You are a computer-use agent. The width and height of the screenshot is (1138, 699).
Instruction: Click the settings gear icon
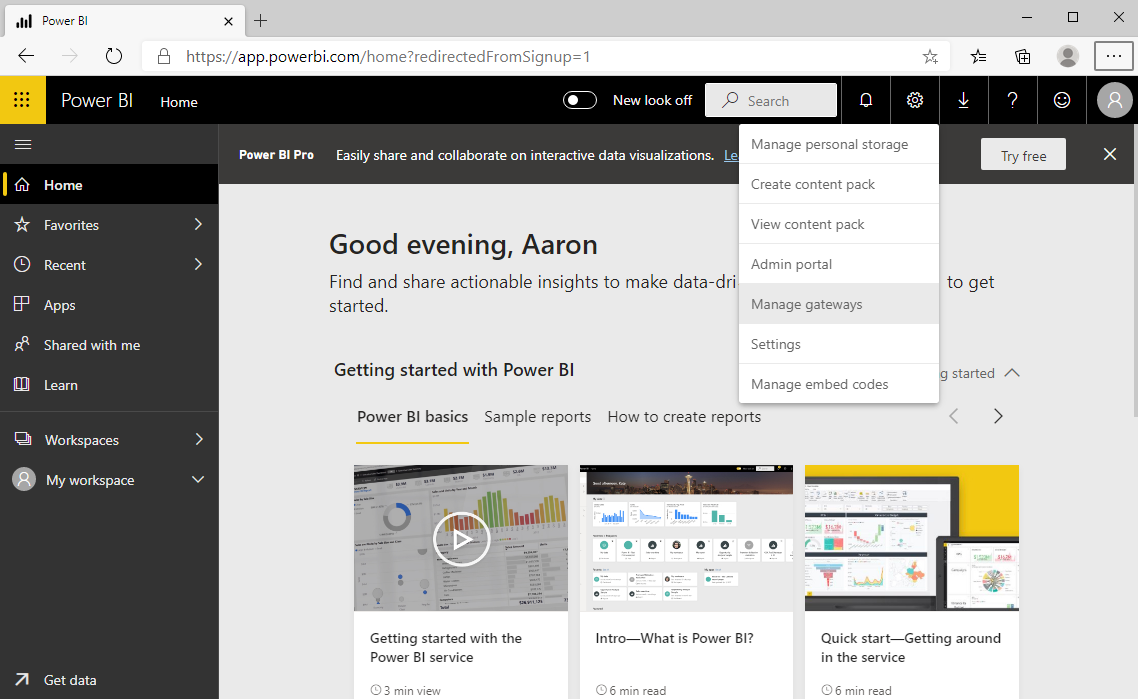pyautogui.click(x=914, y=100)
